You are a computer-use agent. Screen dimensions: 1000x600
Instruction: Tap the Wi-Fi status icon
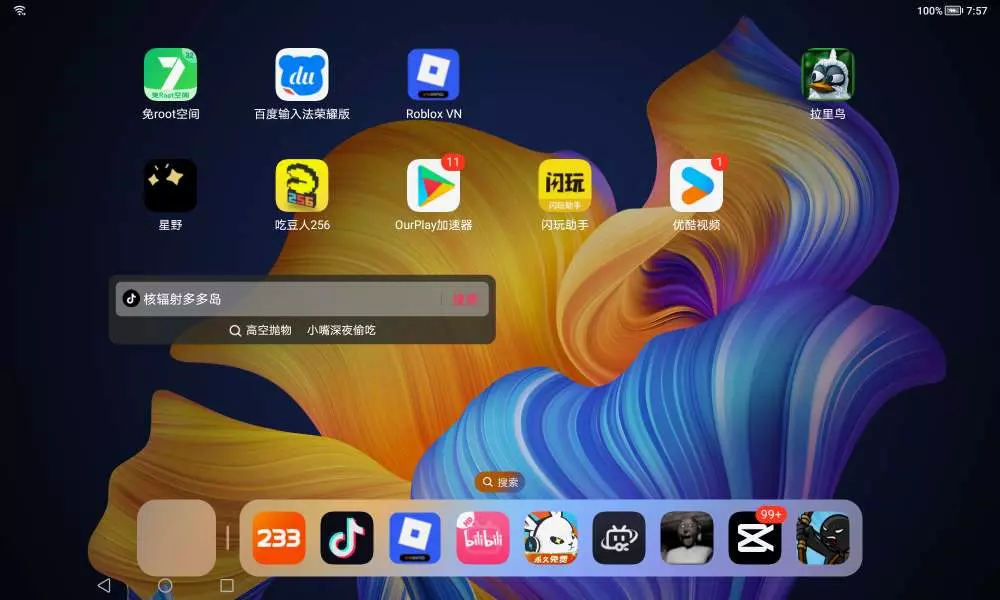click(x=20, y=10)
